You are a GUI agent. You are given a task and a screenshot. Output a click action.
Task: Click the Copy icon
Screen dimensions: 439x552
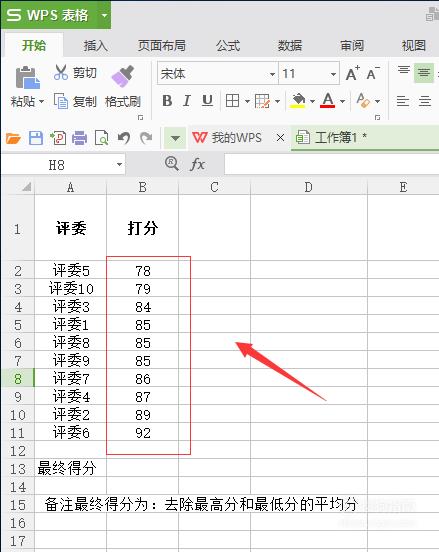[x=61, y=101]
